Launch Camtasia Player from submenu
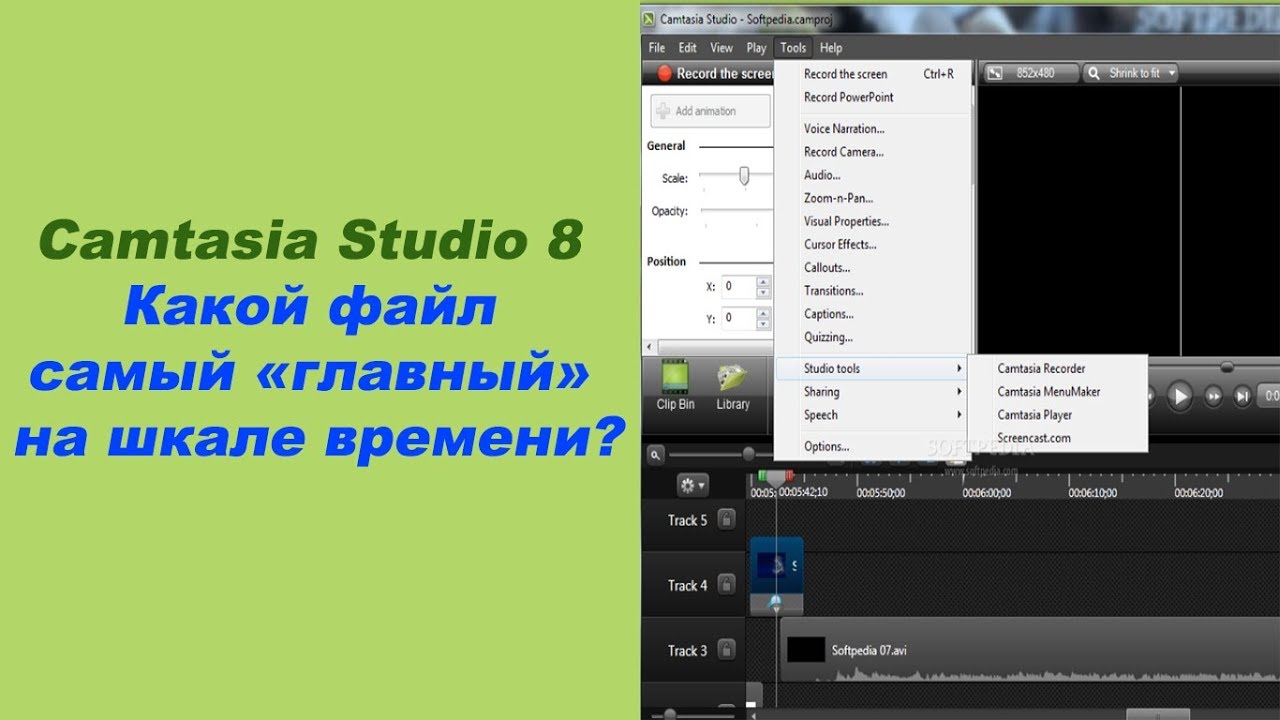 pos(1057,414)
